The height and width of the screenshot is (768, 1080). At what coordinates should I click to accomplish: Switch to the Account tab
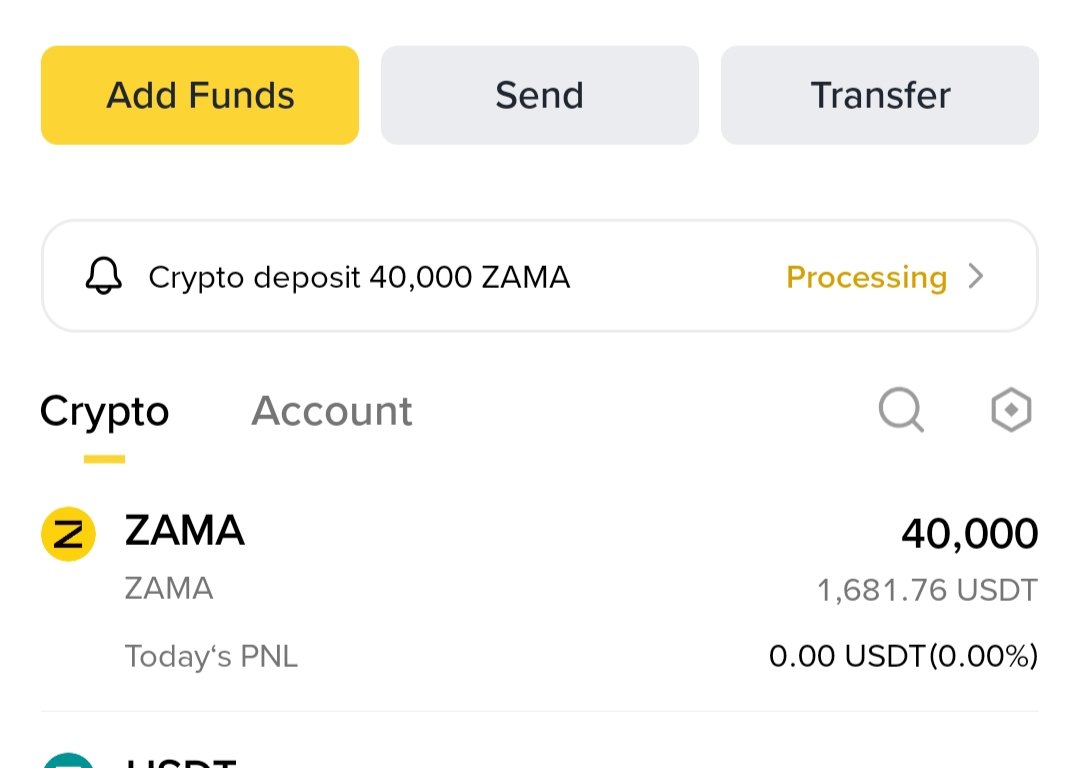tap(332, 411)
